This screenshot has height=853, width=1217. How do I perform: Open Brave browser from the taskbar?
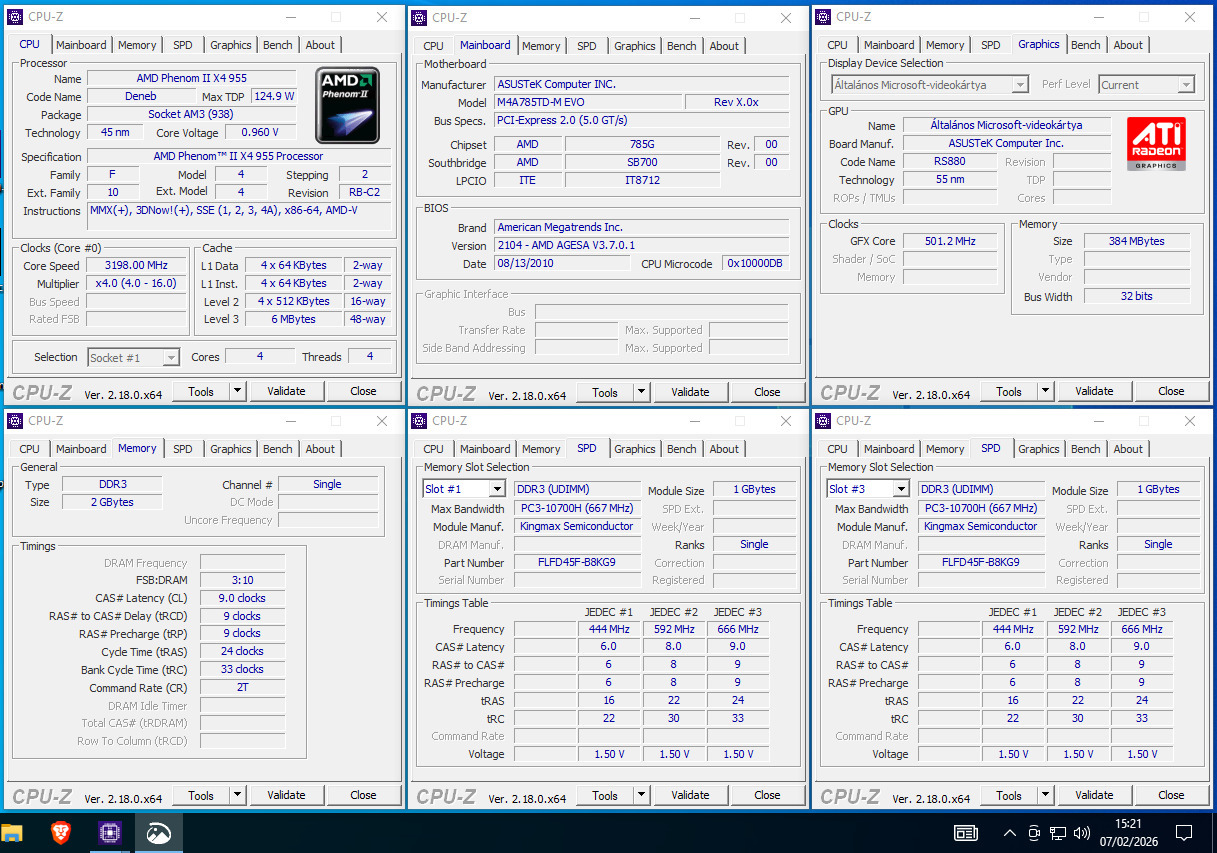pyautogui.click(x=61, y=832)
